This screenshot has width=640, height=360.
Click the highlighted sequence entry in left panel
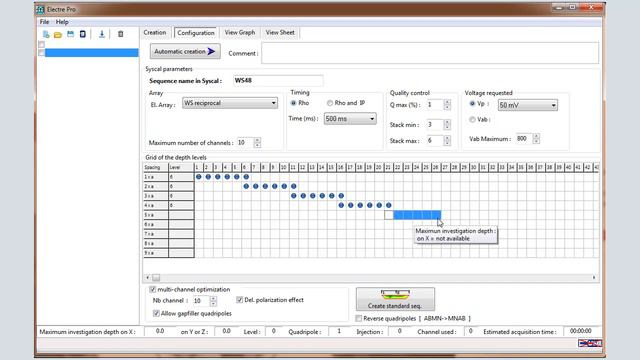(91, 53)
